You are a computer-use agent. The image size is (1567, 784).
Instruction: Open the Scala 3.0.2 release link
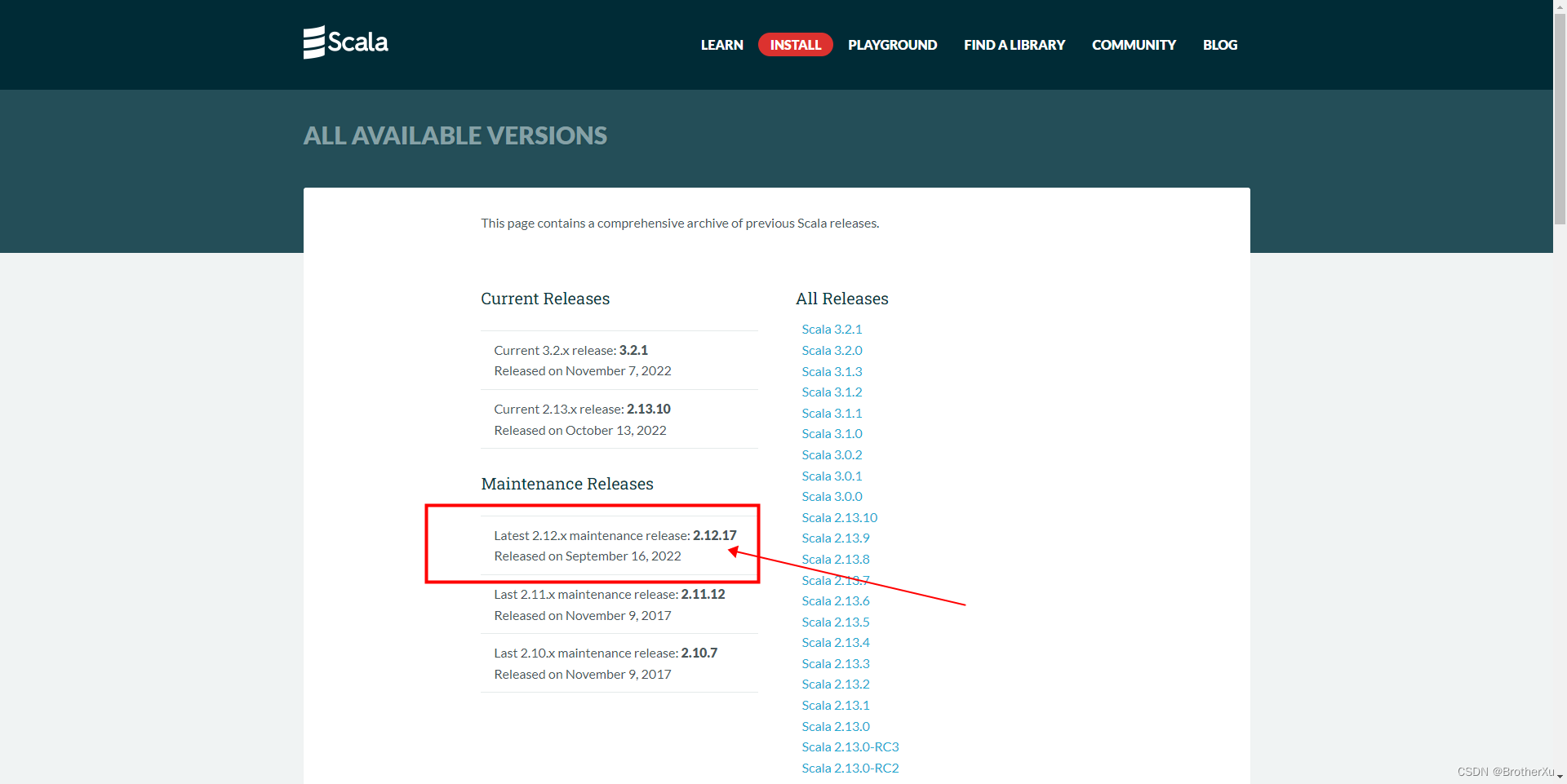coord(832,454)
